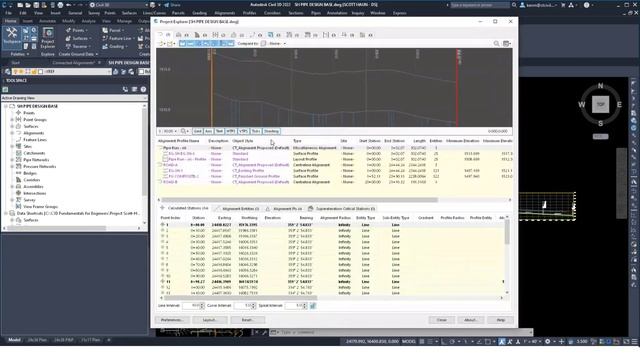This screenshot has width=640, height=360.
Task: Click the Toolspace help icon
Action: coord(143,89)
